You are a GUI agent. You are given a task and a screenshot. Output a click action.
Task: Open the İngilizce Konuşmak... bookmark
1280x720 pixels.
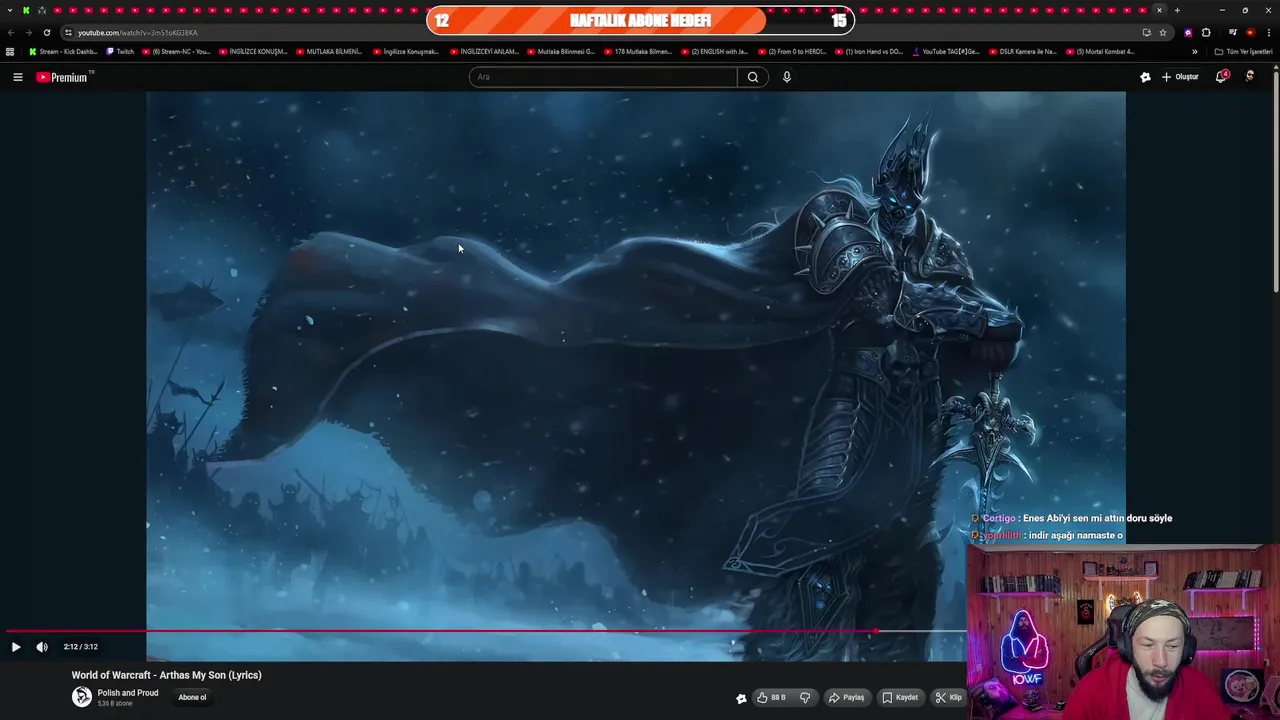pos(405,52)
